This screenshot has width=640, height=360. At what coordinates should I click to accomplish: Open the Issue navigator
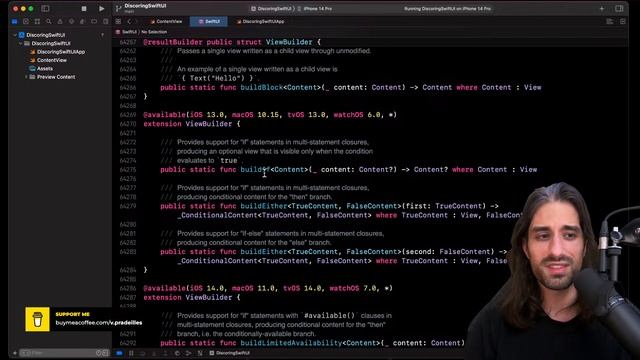(60, 21)
